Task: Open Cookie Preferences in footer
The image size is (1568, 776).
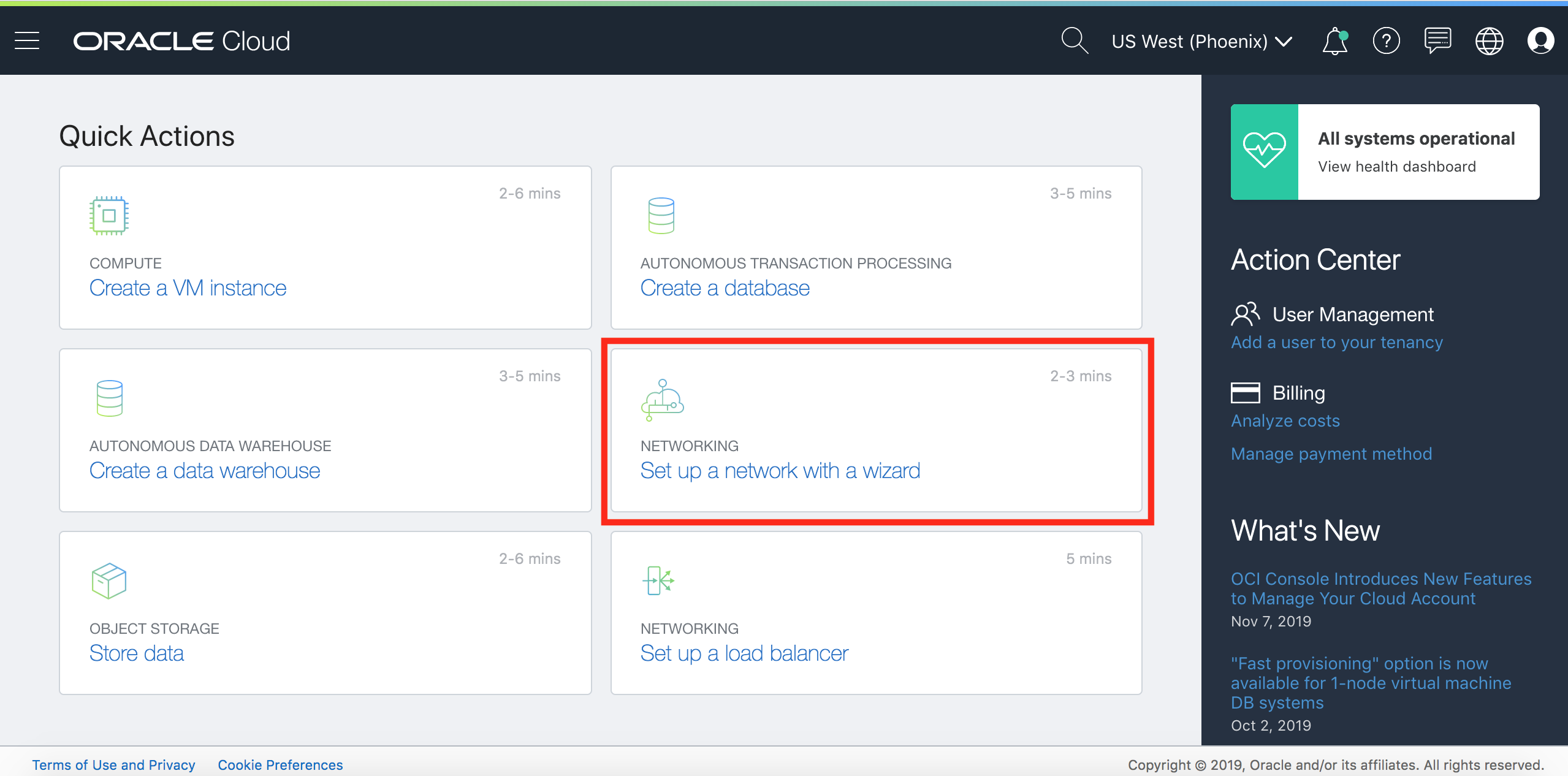Action: click(280, 765)
